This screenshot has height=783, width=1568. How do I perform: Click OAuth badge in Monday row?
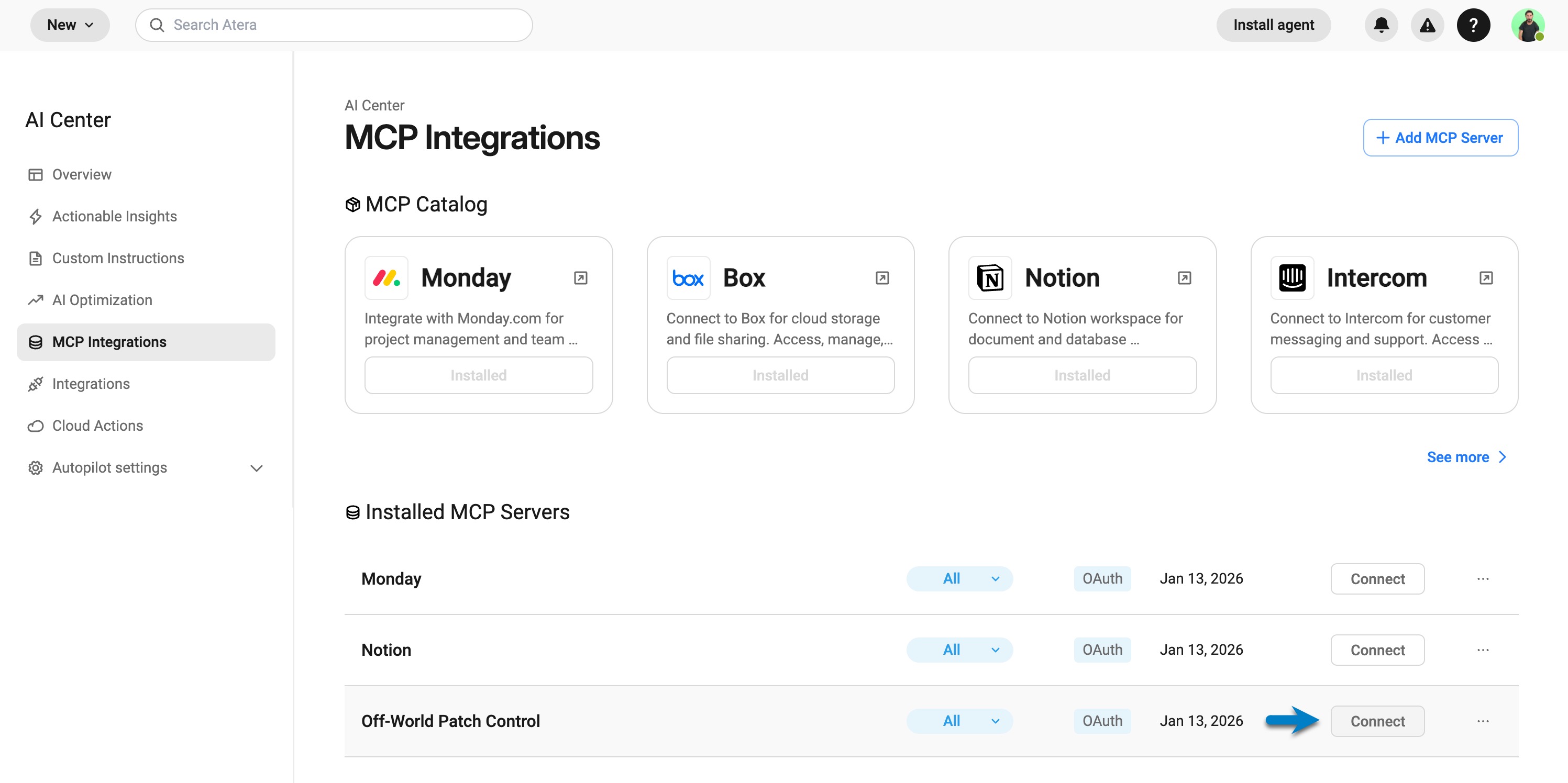[1102, 578]
